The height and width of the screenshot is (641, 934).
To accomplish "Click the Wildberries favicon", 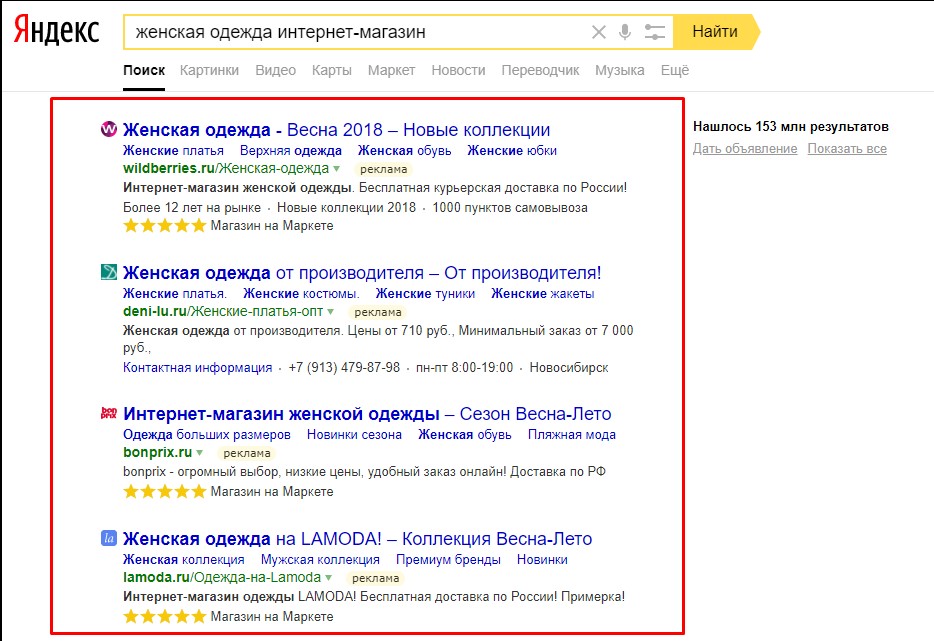I will click(x=108, y=129).
